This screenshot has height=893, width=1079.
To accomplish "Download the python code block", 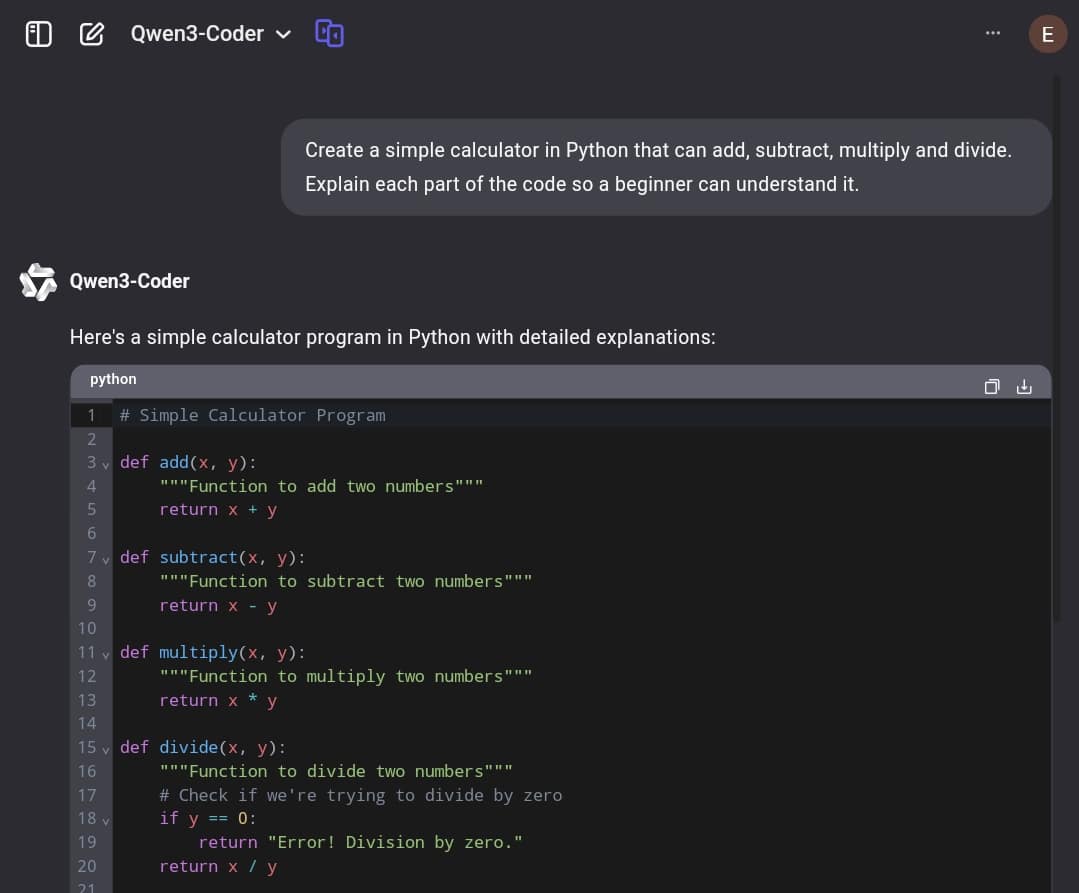I will [1024, 387].
